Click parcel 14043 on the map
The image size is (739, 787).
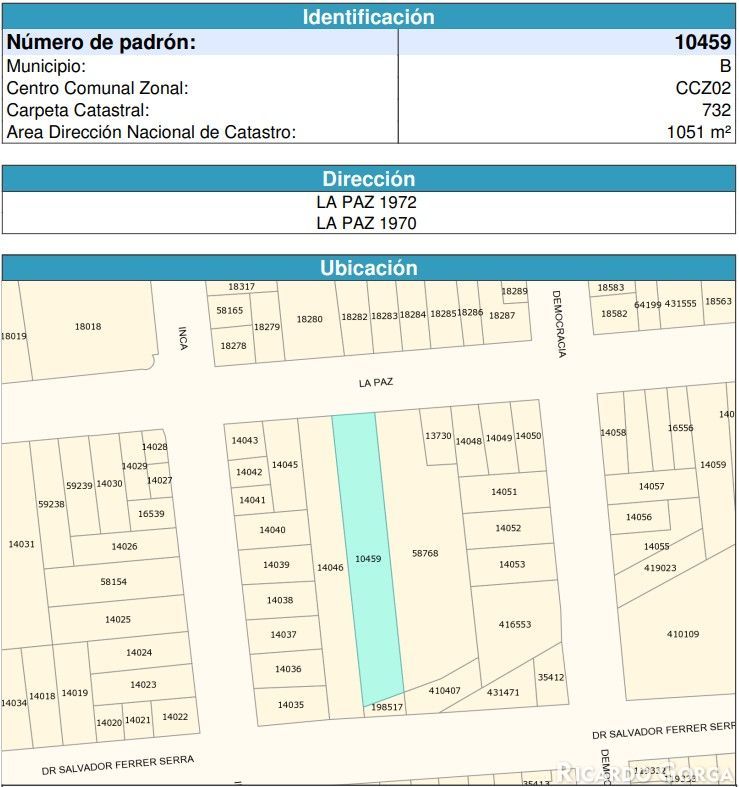coord(244,440)
